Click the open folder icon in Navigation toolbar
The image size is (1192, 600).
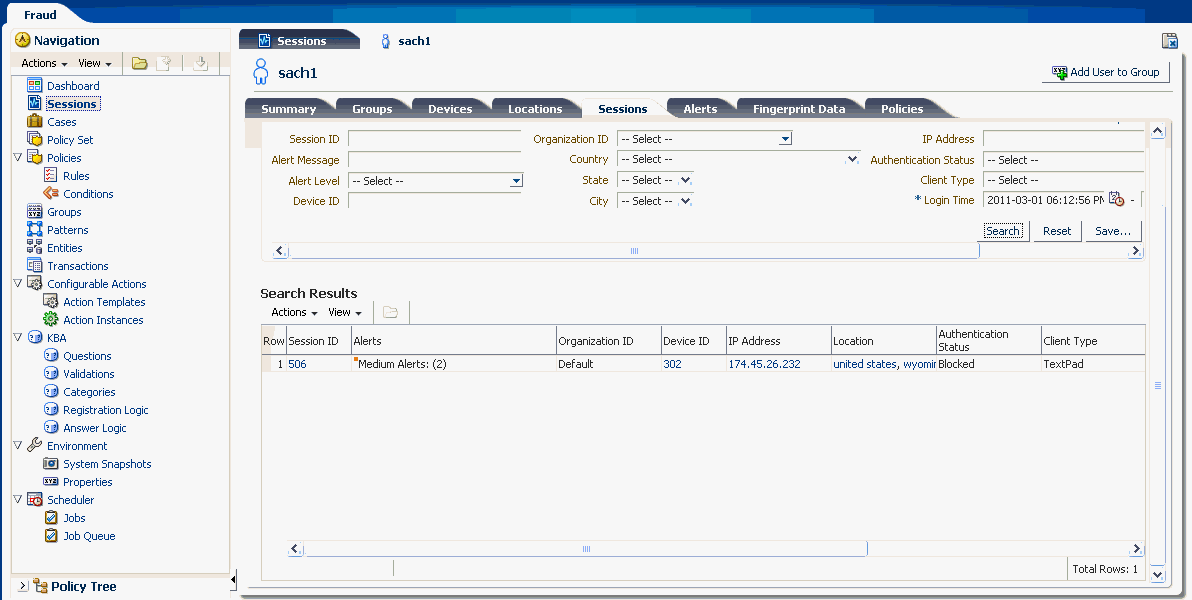(139, 63)
